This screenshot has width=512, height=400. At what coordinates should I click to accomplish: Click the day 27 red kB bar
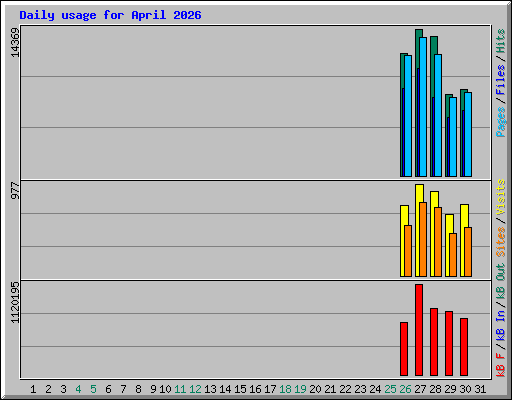coord(419,330)
